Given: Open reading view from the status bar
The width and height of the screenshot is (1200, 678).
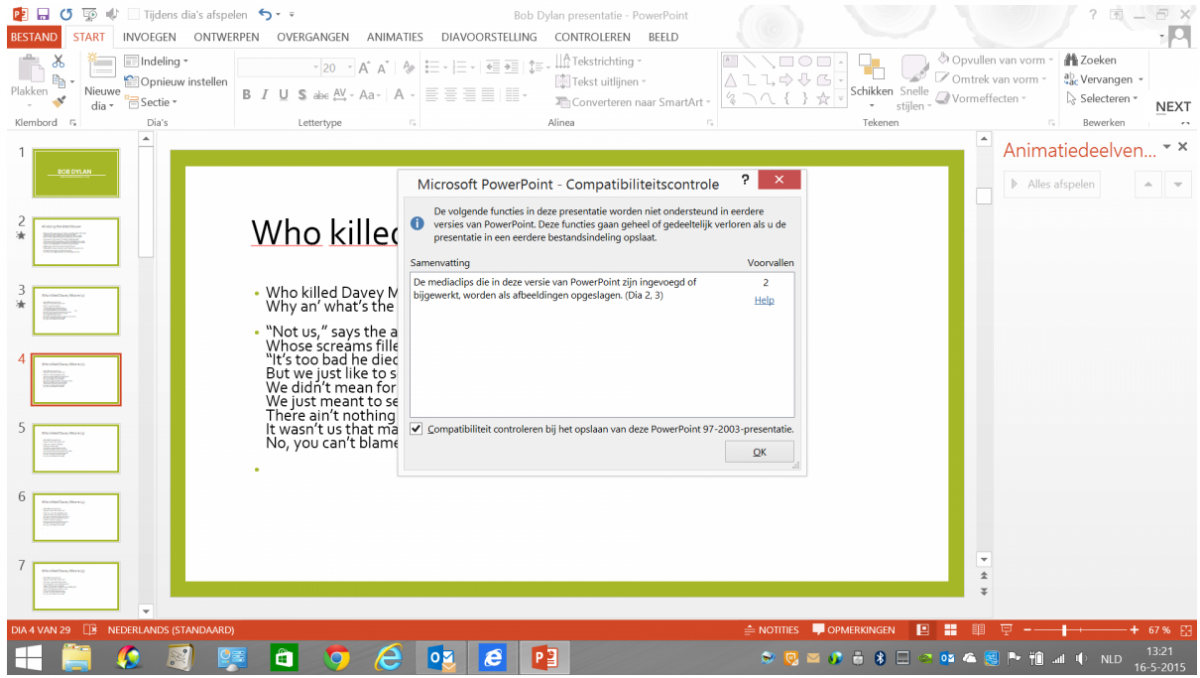Looking at the screenshot, I should tap(979, 630).
